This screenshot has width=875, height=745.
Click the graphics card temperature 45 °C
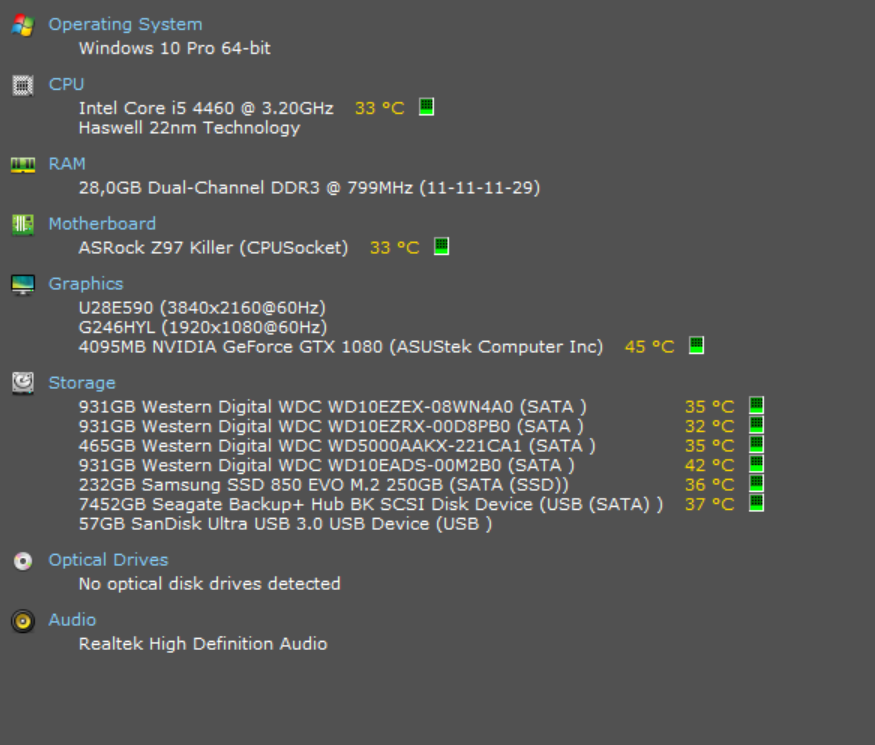650,347
